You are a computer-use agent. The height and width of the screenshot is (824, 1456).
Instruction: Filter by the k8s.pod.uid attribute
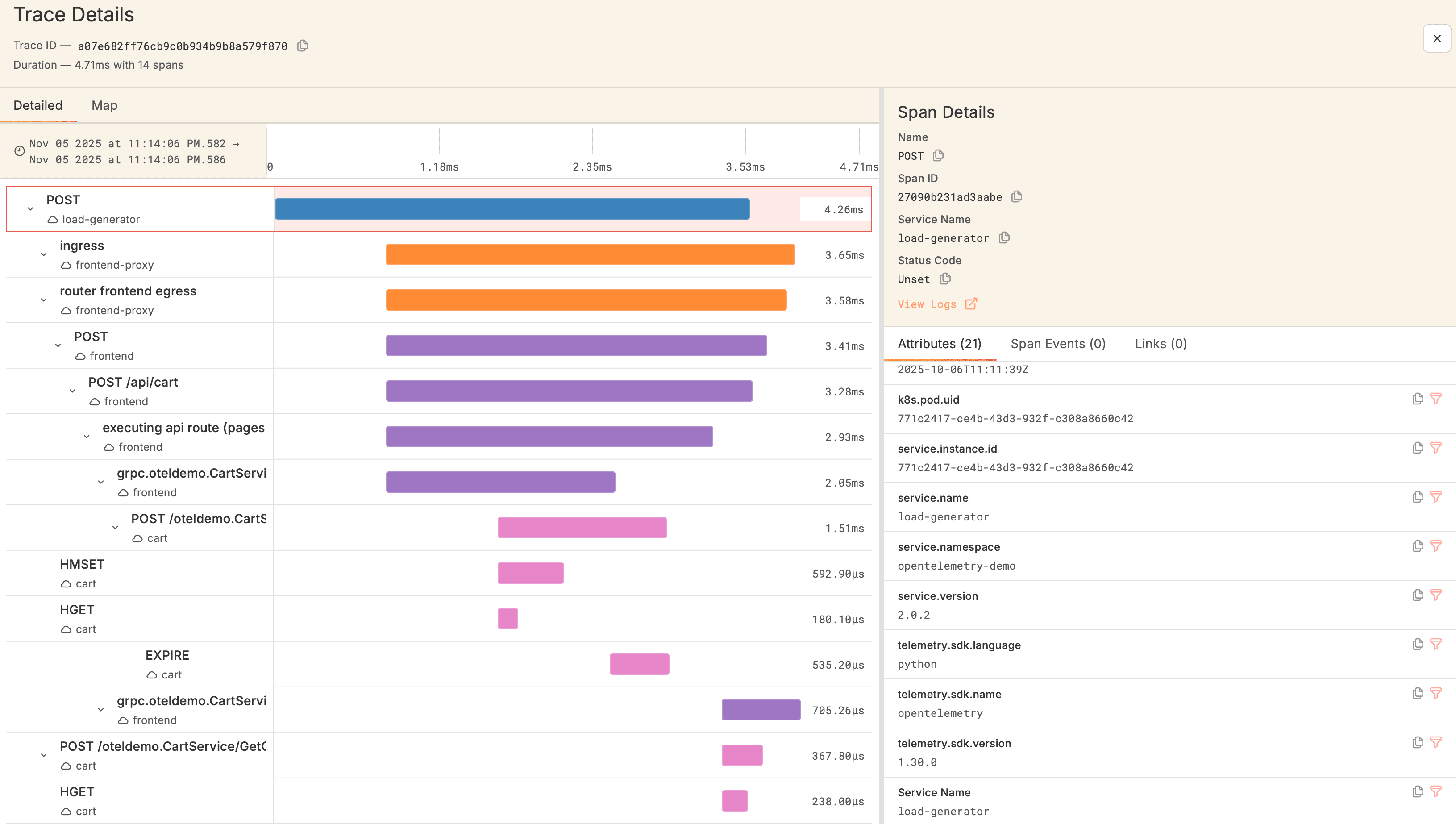(x=1435, y=399)
